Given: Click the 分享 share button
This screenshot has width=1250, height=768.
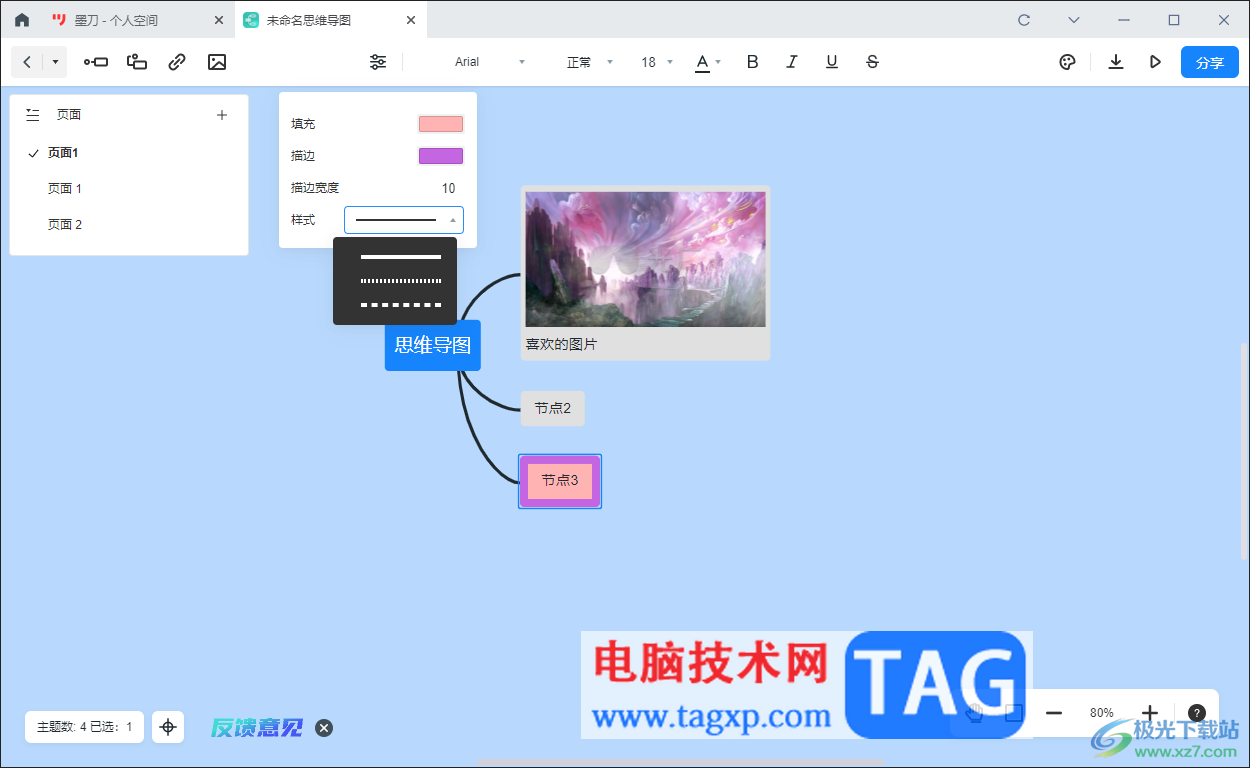Looking at the screenshot, I should point(1210,62).
